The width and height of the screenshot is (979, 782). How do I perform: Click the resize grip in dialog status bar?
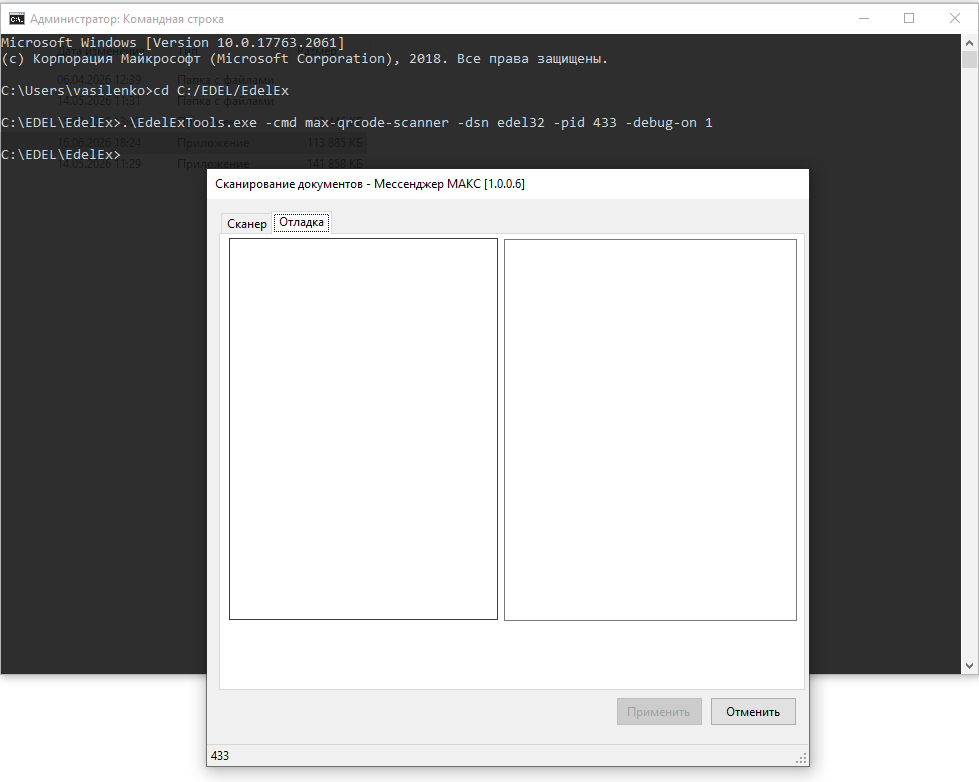tap(802, 759)
